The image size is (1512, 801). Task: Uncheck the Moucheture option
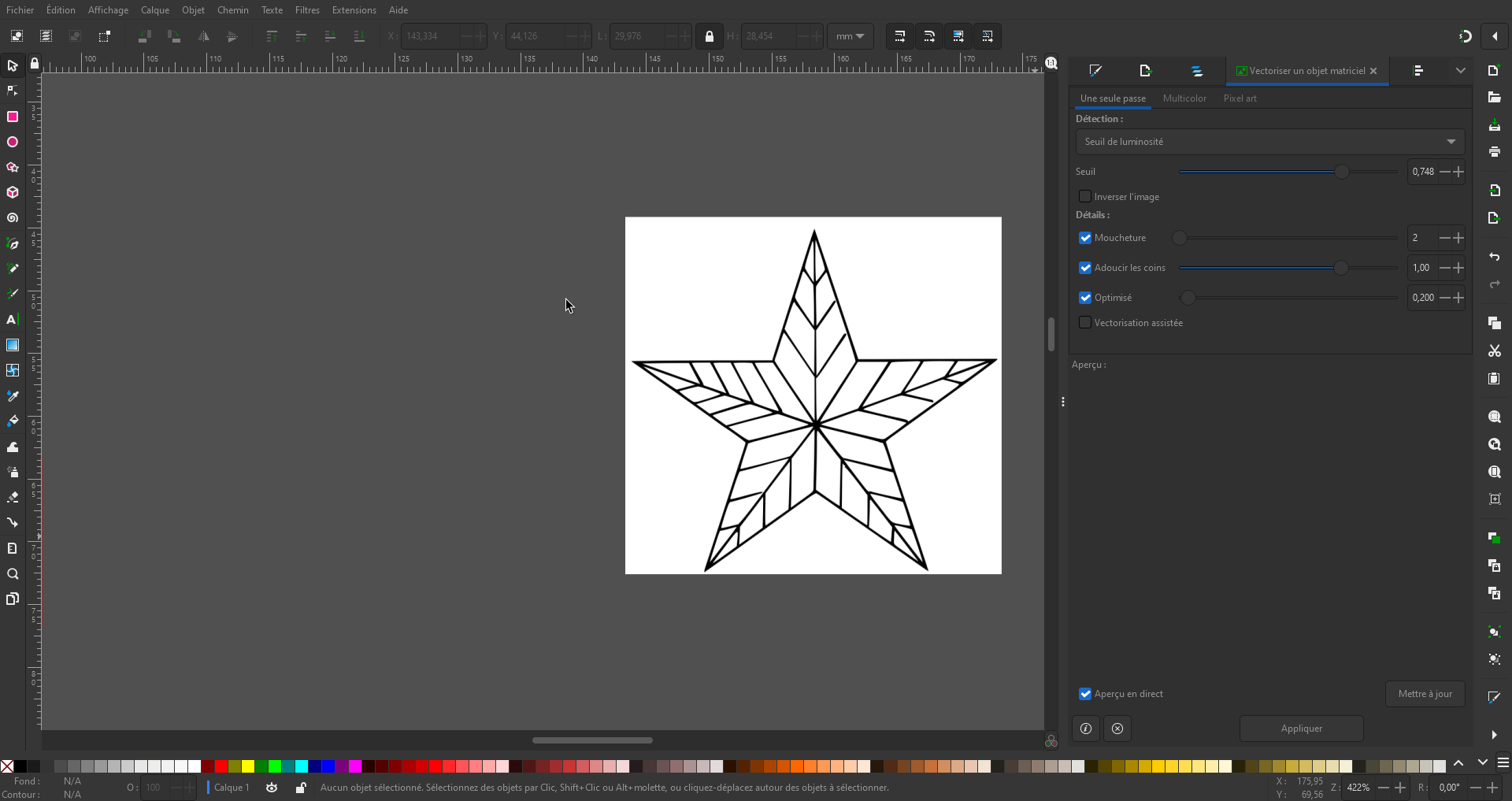tap(1085, 238)
